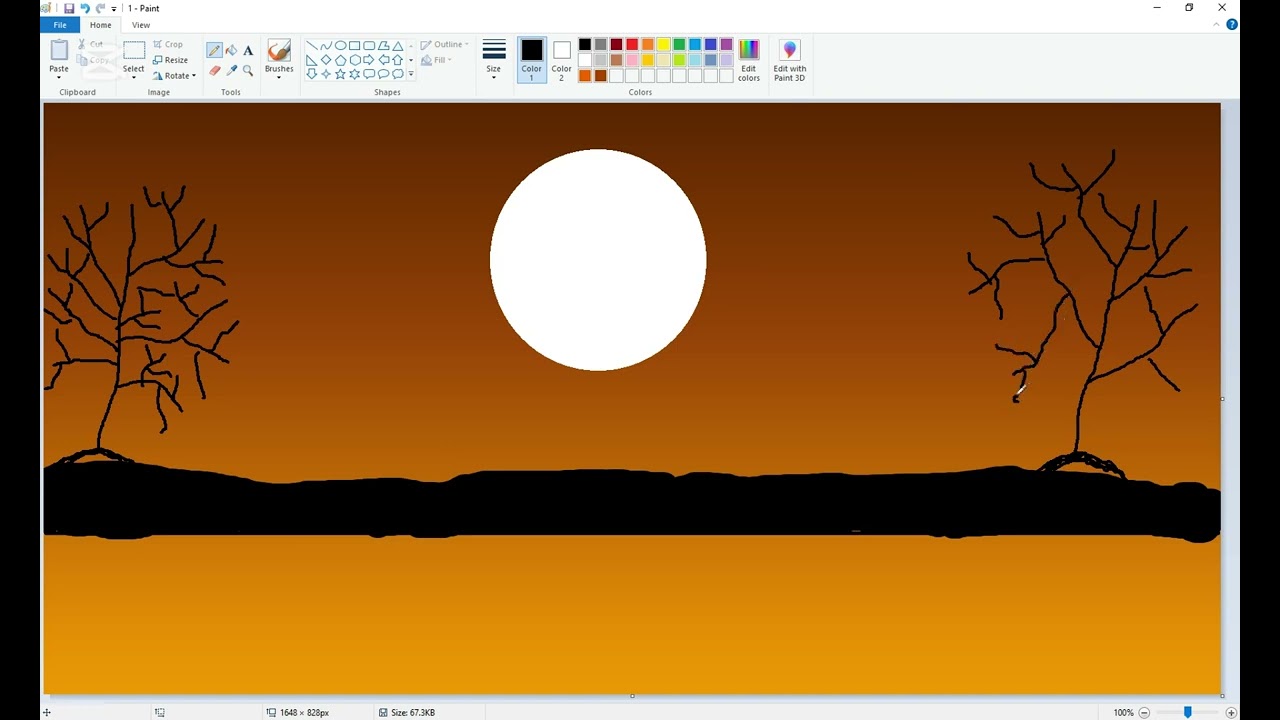Screen dimensions: 1280x720
Task: Pick the green color swatch
Action: (679, 44)
